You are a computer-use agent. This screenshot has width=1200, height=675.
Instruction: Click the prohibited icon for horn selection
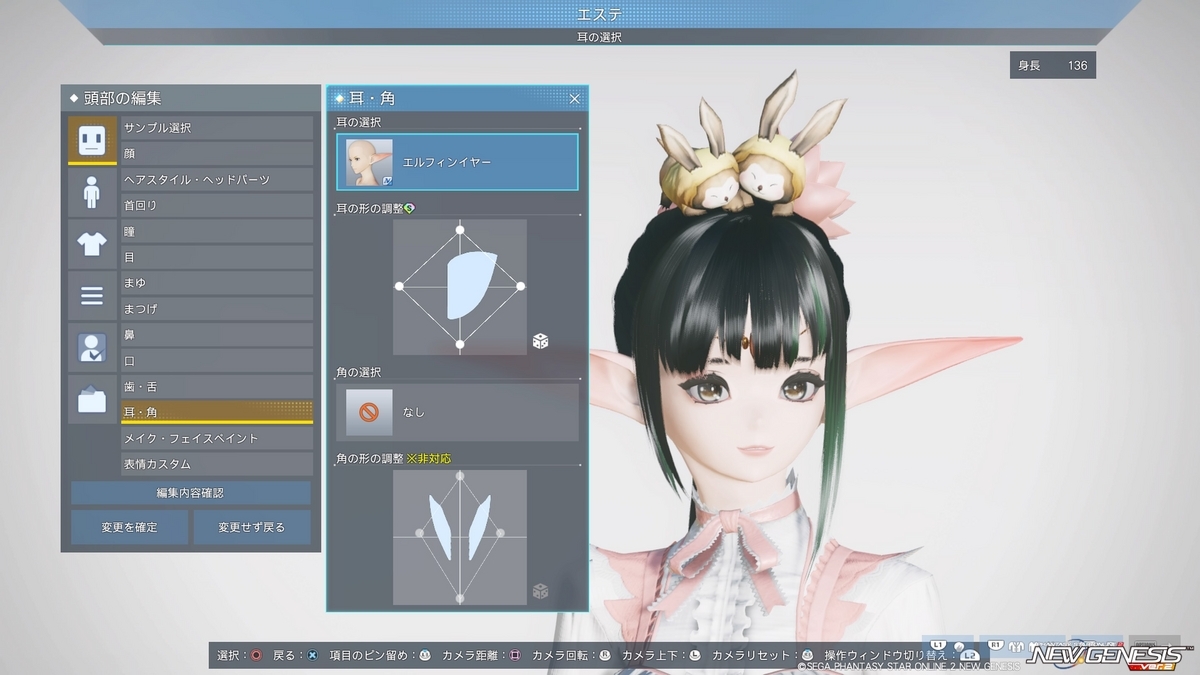(369, 412)
